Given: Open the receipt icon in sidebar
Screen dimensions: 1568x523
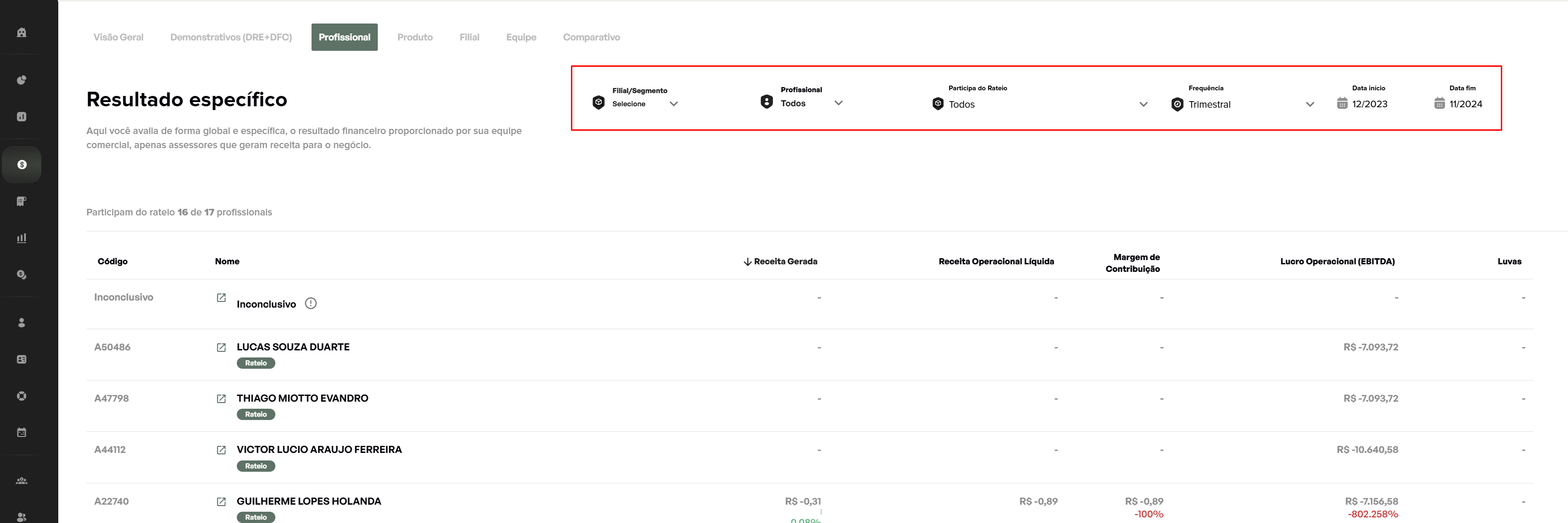Looking at the screenshot, I should (21, 201).
